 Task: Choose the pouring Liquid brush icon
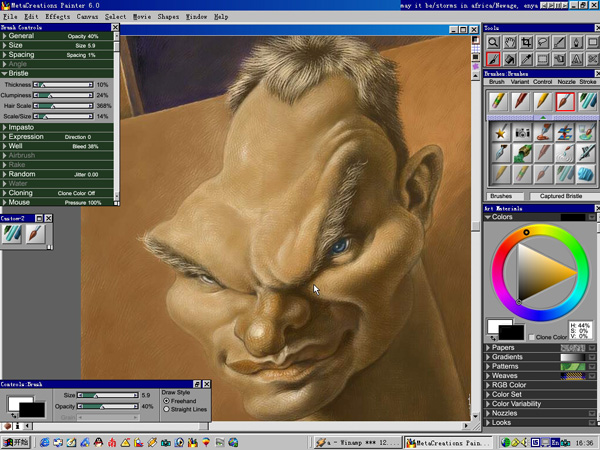tap(543, 132)
